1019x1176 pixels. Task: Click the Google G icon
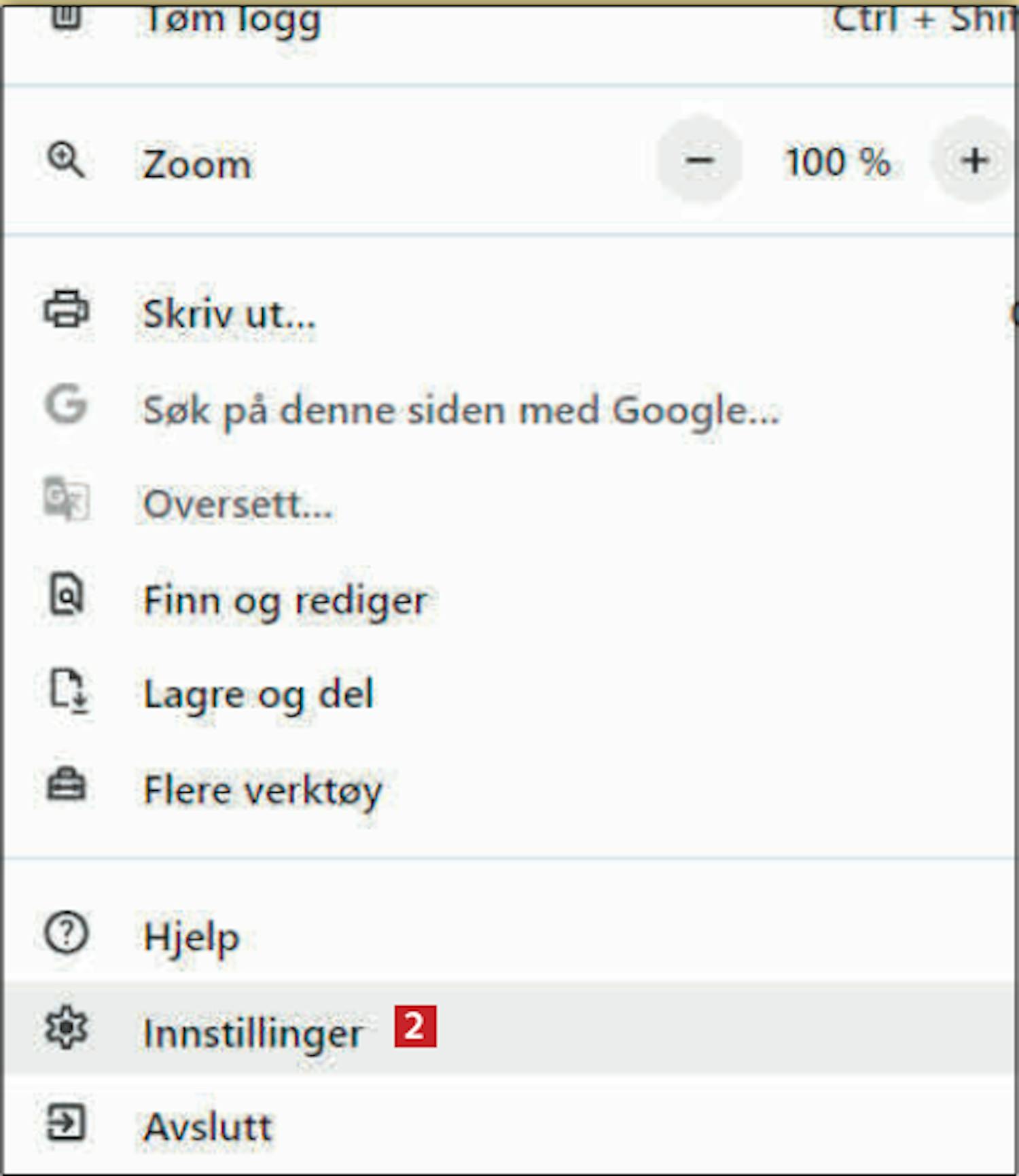66,404
